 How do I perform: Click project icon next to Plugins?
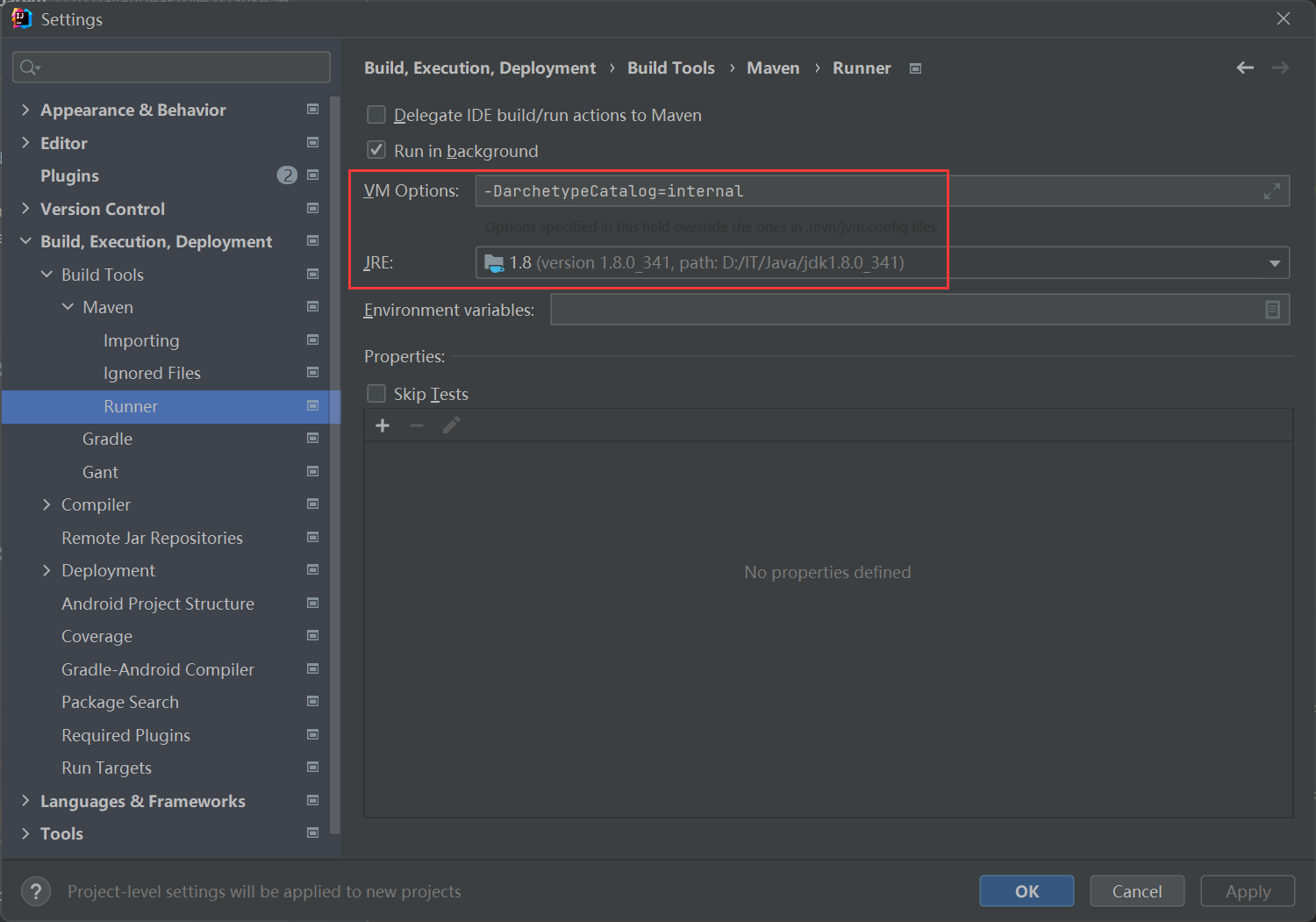(x=312, y=175)
